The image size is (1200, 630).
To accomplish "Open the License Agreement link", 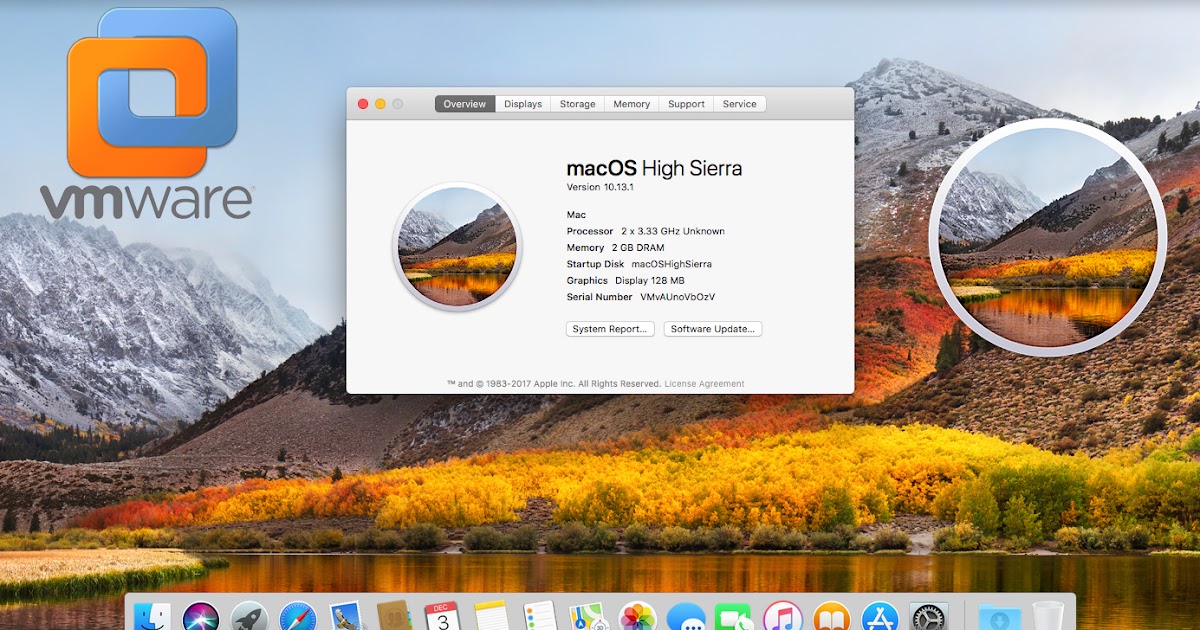I will [x=705, y=384].
